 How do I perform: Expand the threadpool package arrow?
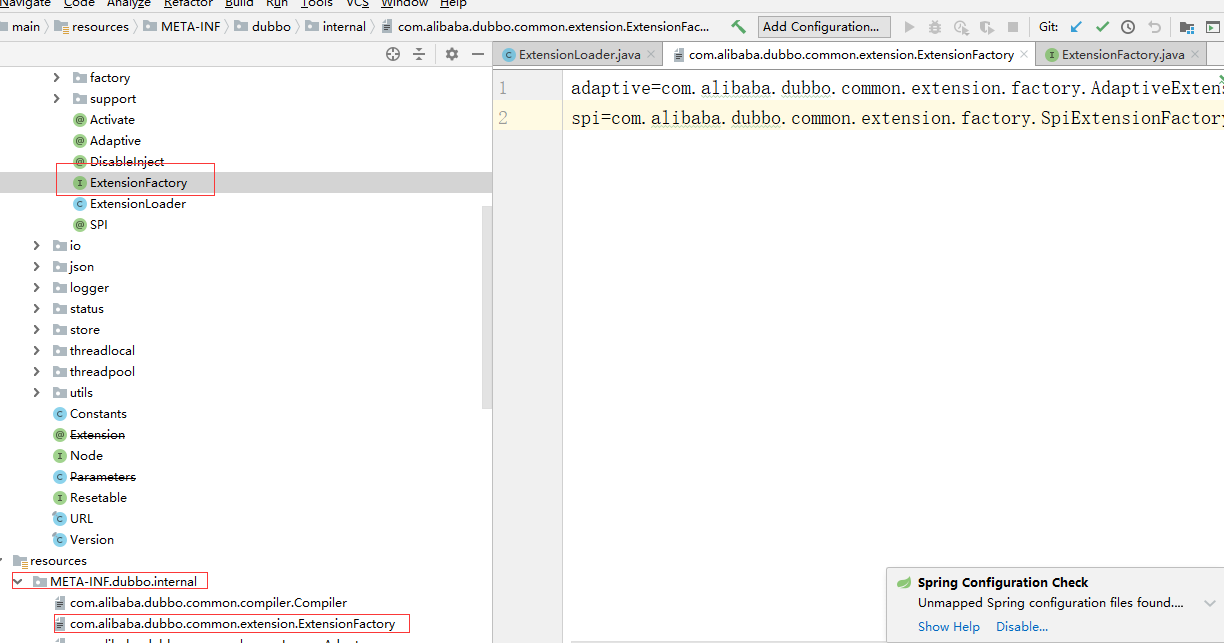pyautogui.click(x=37, y=371)
